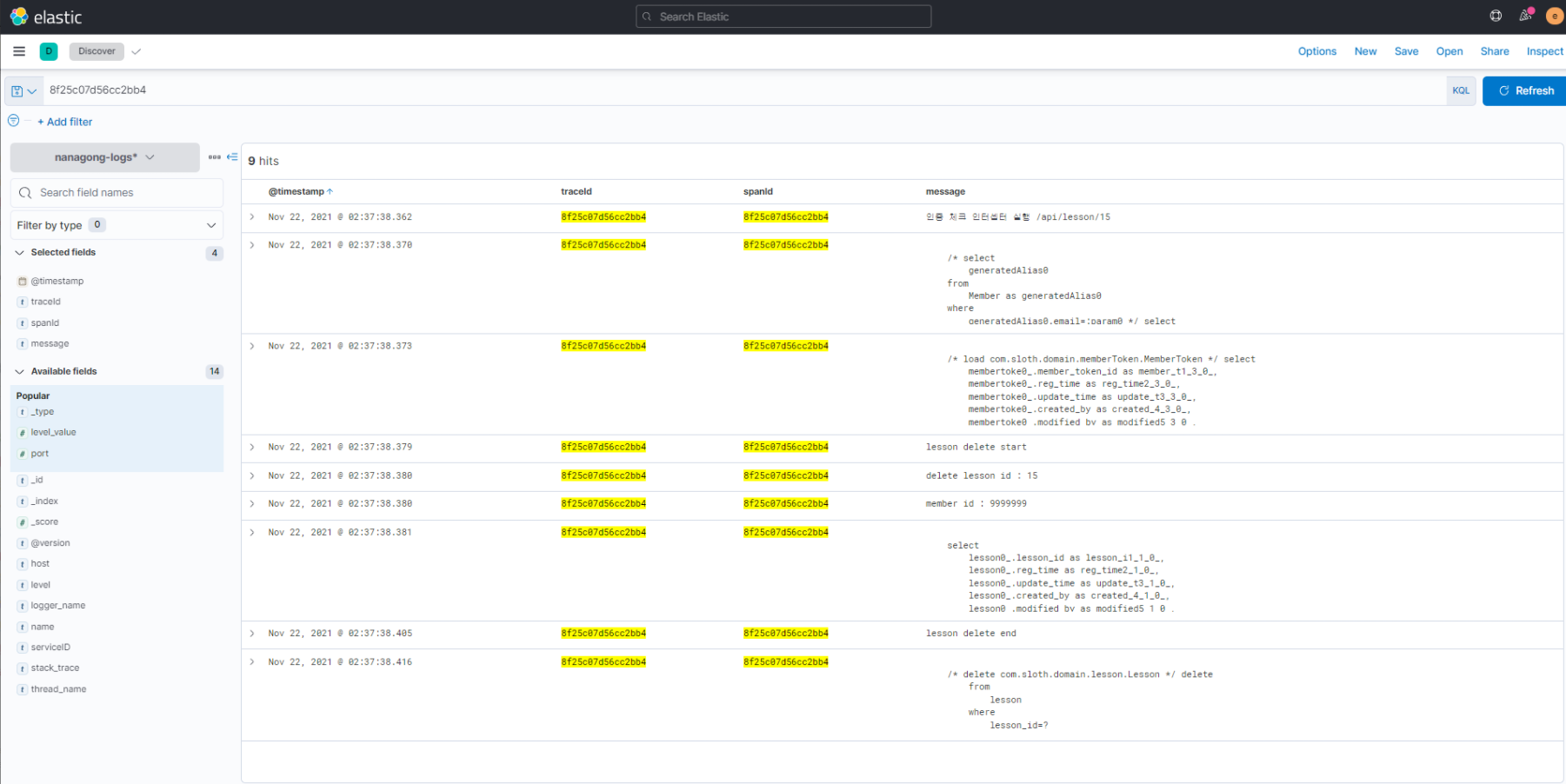Expand the row at 02:37:38.373
The width and height of the screenshot is (1566, 784).
tap(252, 346)
